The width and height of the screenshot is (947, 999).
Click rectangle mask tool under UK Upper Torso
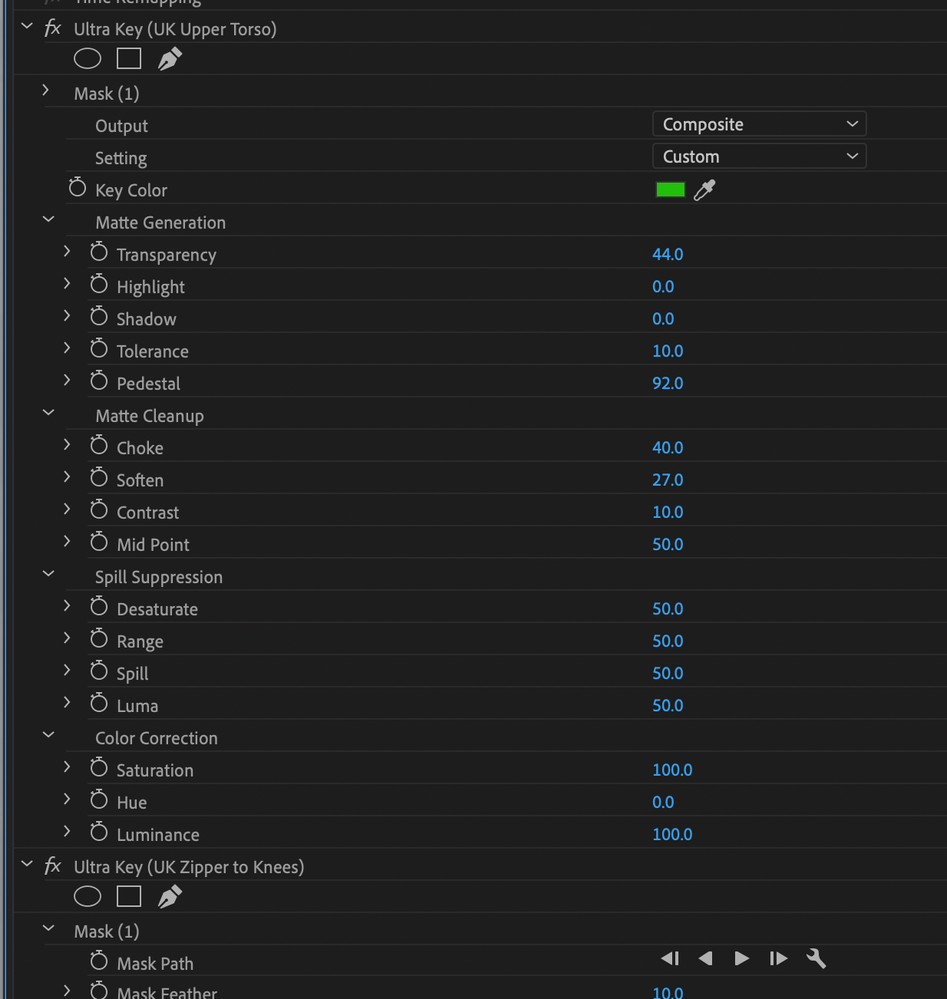[129, 59]
